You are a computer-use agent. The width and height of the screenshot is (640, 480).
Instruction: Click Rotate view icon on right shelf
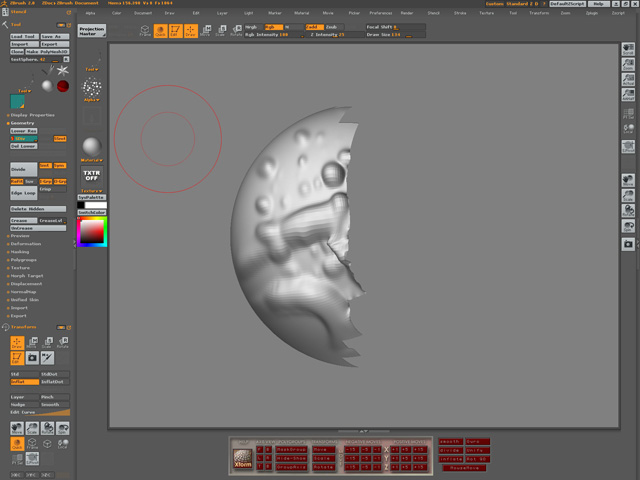coord(628,210)
